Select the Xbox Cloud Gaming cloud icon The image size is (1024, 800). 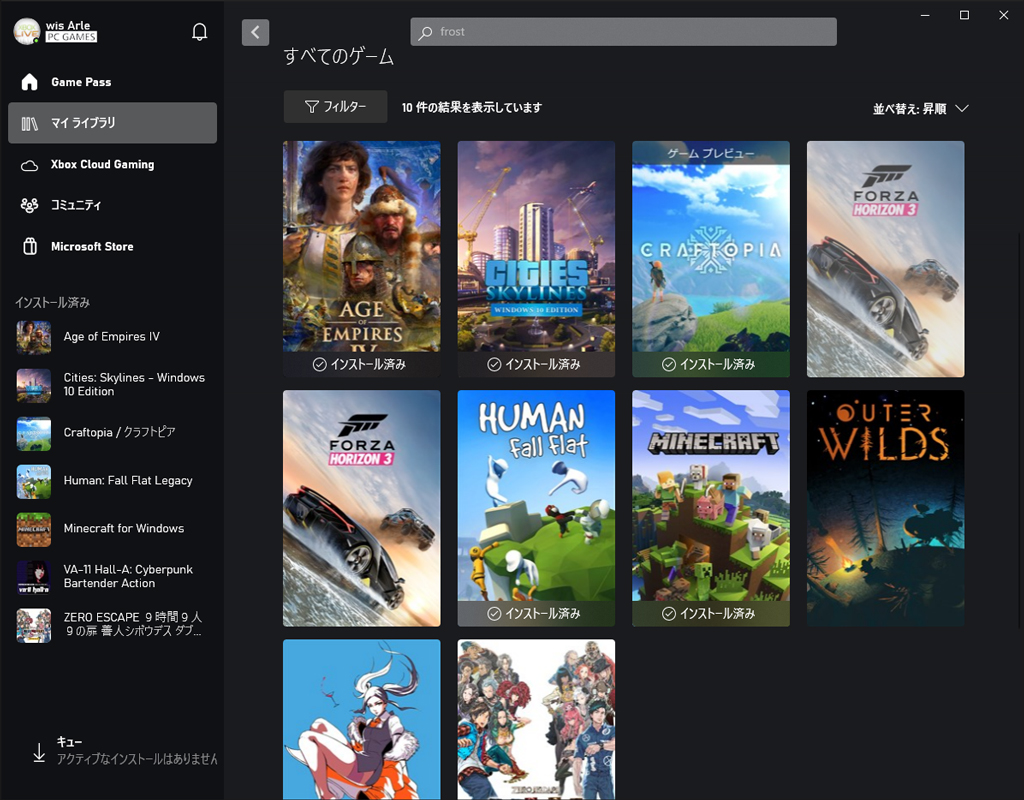(x=29, y=164)
